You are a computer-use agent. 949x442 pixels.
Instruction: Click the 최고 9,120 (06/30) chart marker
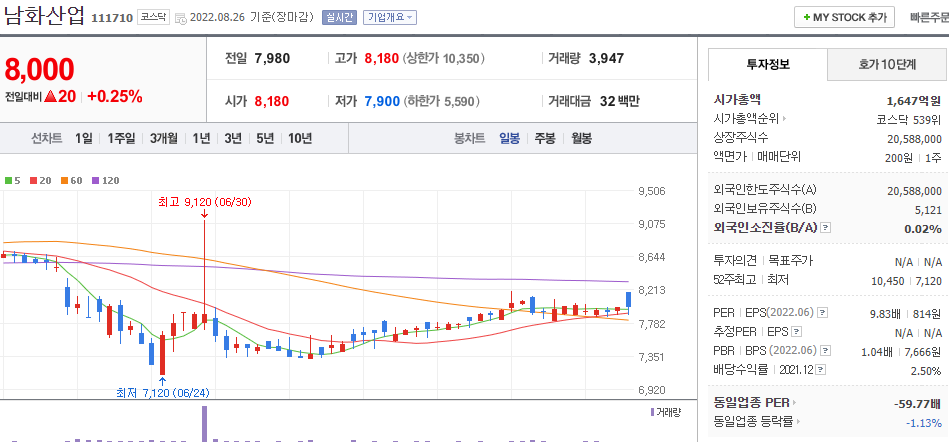pyautogui.click(x=204, y=202)
